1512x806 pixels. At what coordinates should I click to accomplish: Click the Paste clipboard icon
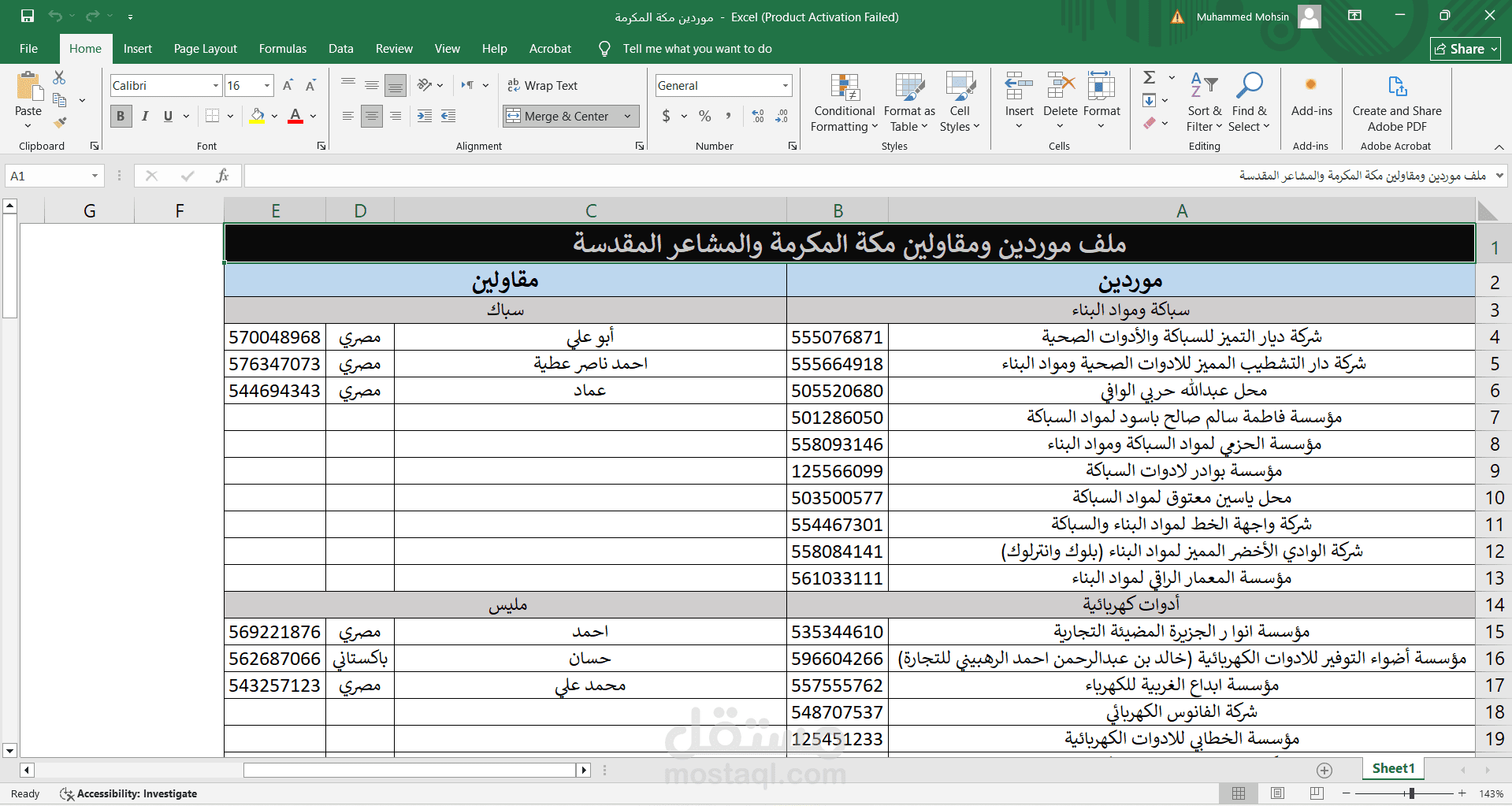[x=28, y=86]
